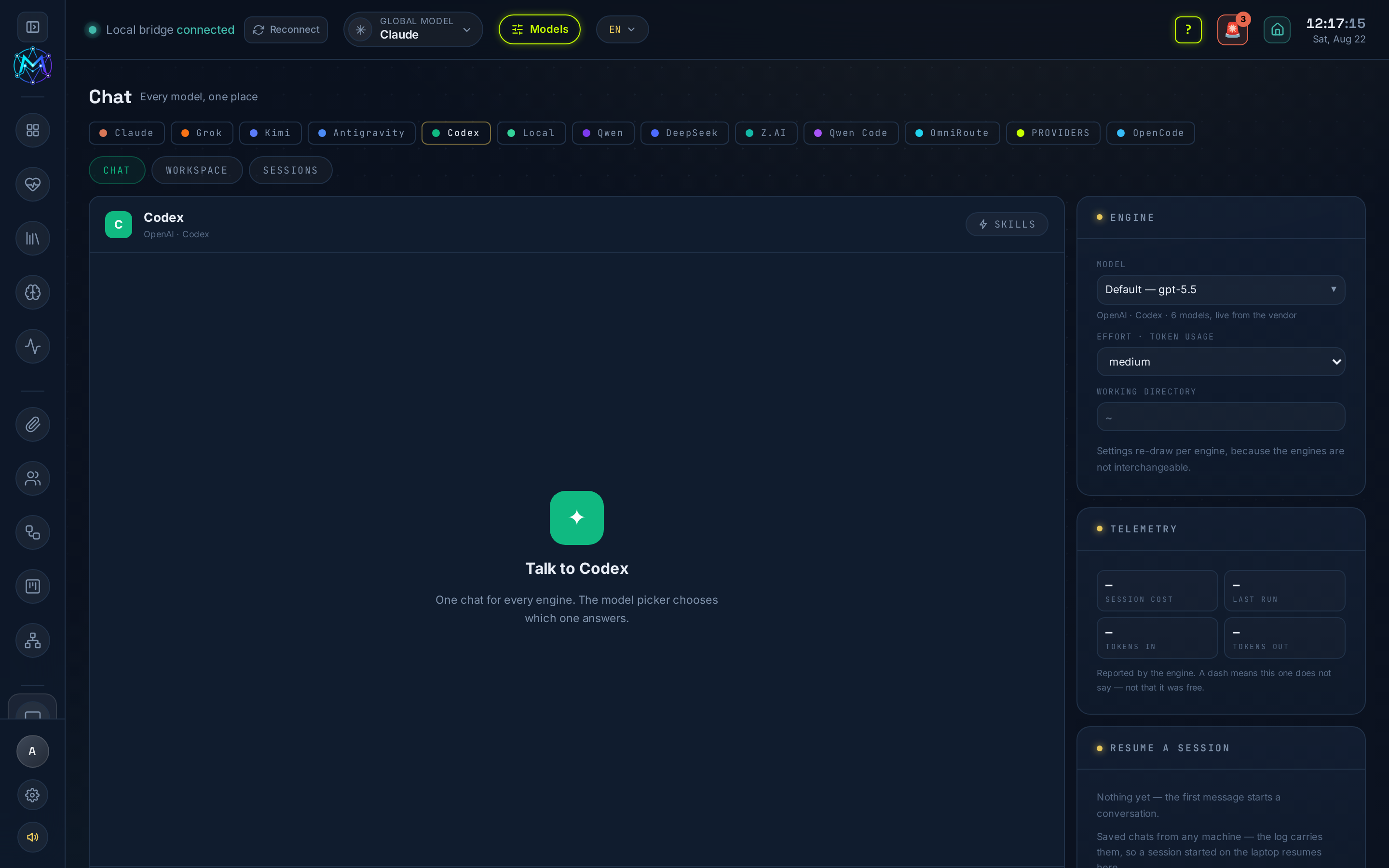Switch to the OpenCode engine tab
The width and height of the screenshot is (1389, 868).
(1150, 133)
